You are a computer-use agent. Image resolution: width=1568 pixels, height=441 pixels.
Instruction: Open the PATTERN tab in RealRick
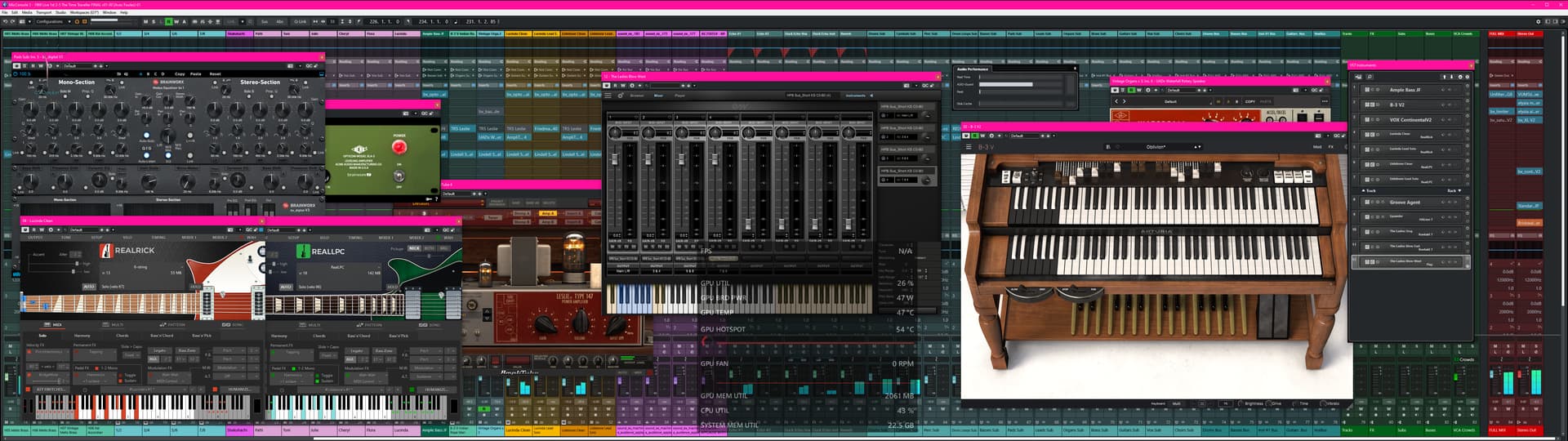pyautogui.click(x=172, y=325)
